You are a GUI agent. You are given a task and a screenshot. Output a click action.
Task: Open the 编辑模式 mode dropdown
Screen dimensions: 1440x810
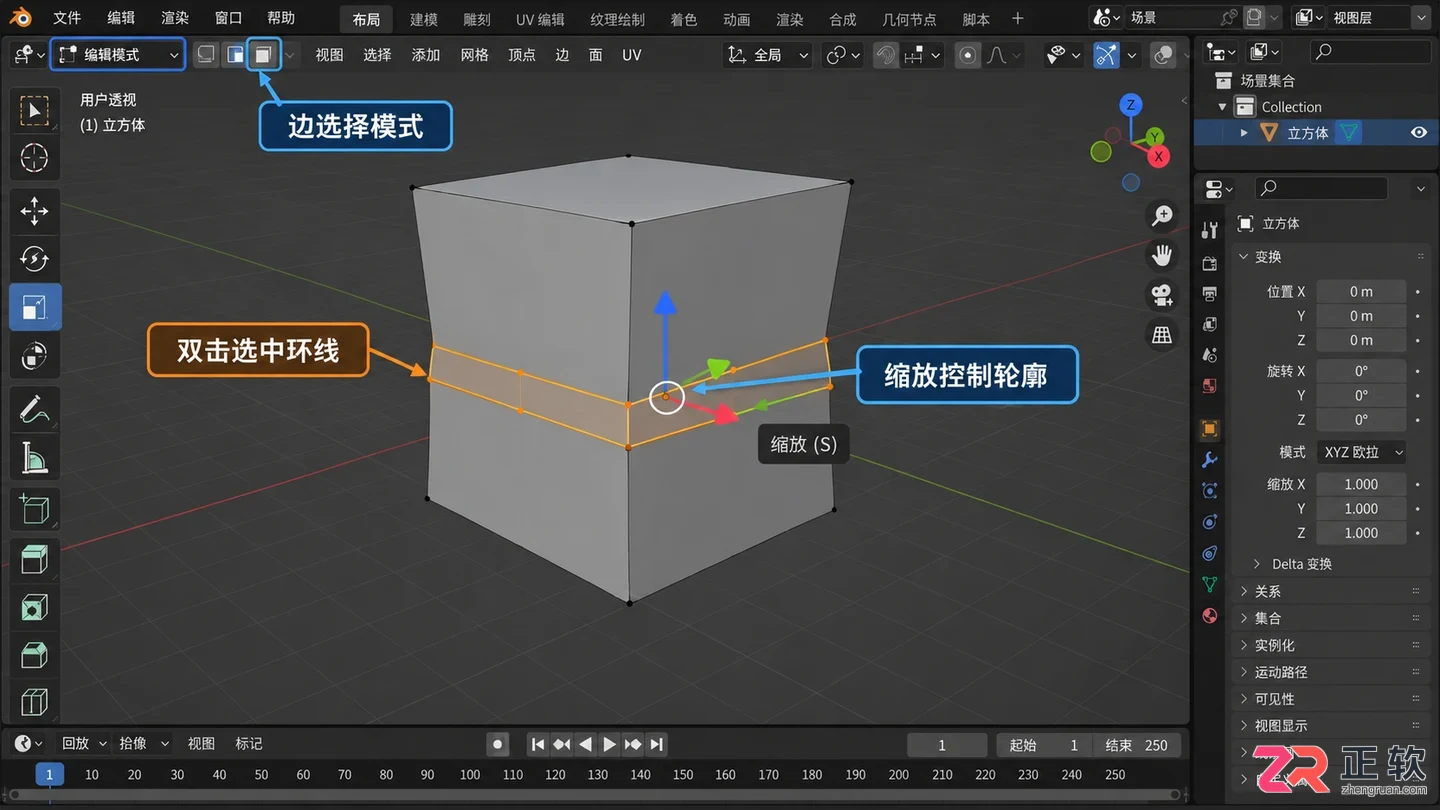(x=117, y=55)
